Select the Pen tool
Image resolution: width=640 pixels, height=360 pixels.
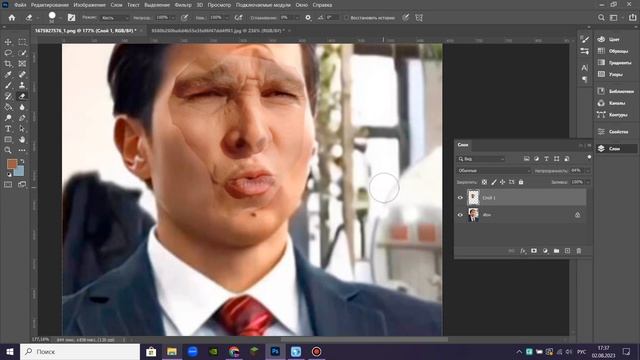[22, 118]
